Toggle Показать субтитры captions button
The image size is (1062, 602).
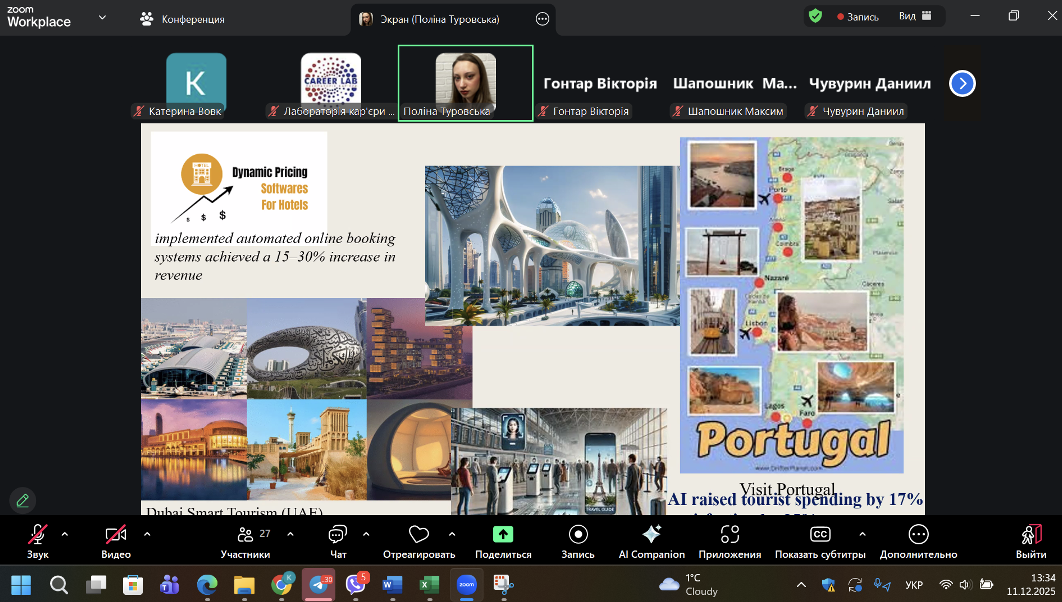tap(820, 535)
